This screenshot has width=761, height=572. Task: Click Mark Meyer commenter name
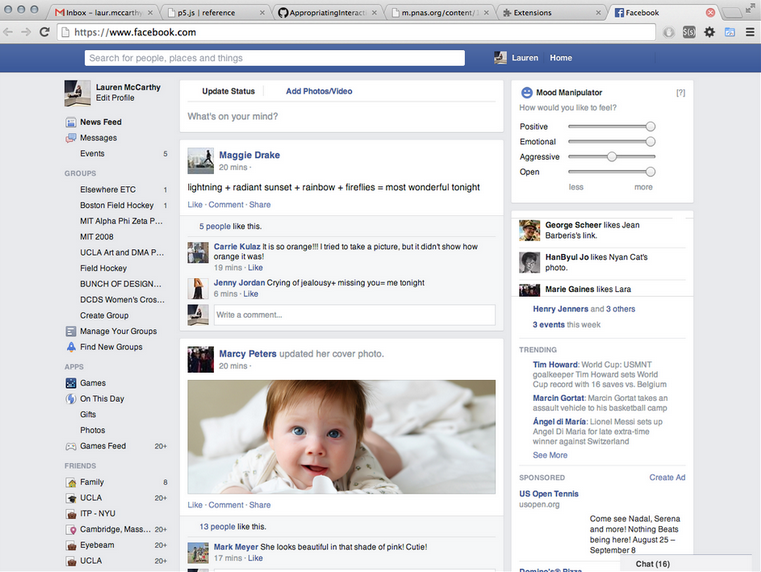(x=236, y=547)
